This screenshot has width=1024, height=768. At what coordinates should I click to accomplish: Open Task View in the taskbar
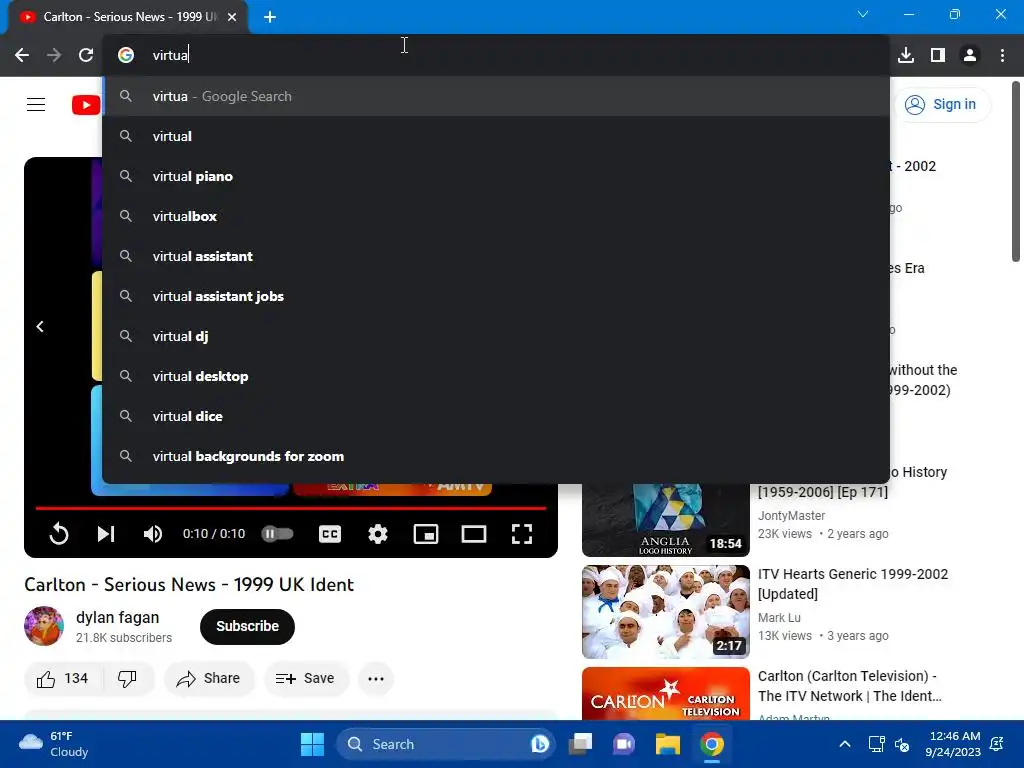[580, 744]
